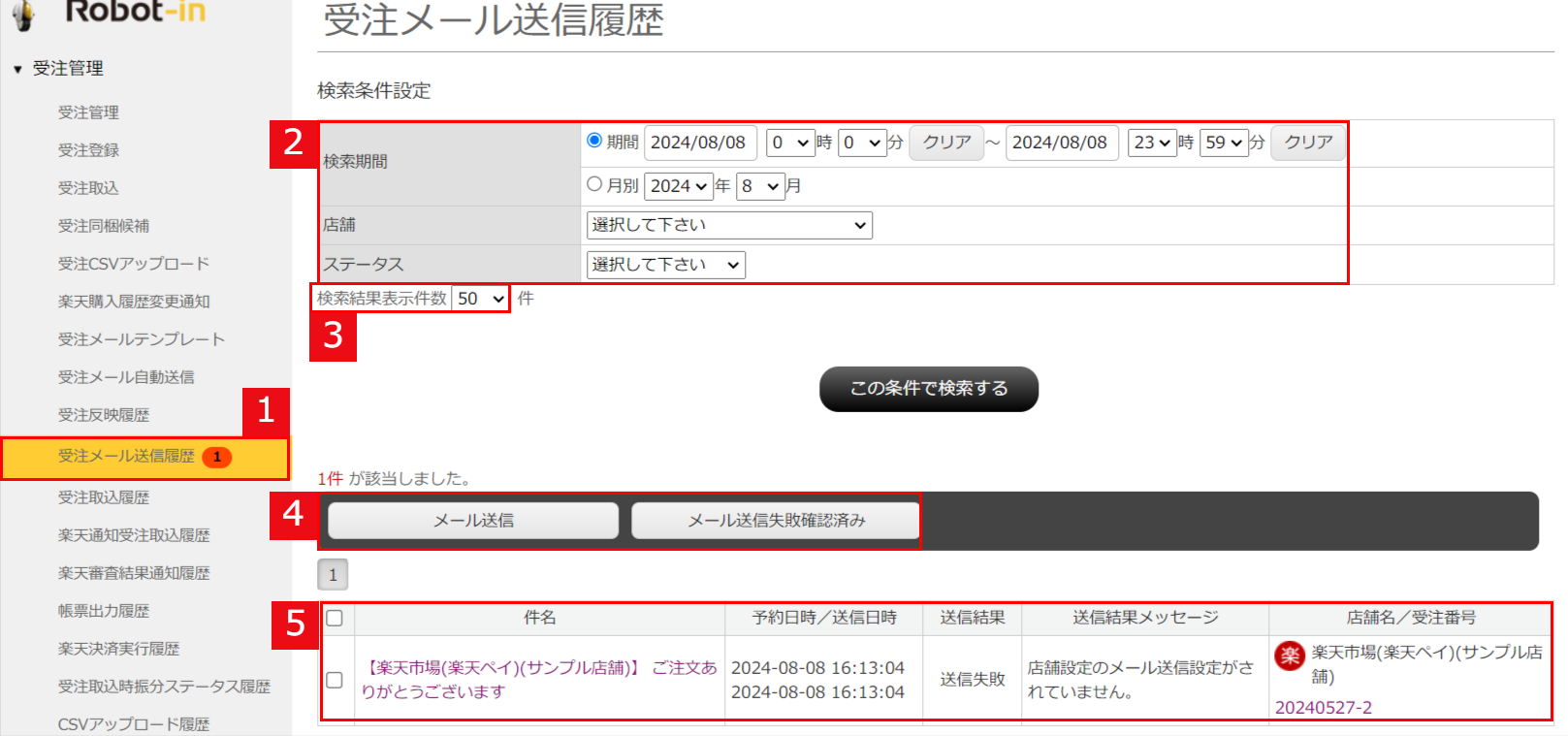The image size is (1568, 736).
Task: Open the mail subject link ご注文ありがとうございます
Action: 539,680
